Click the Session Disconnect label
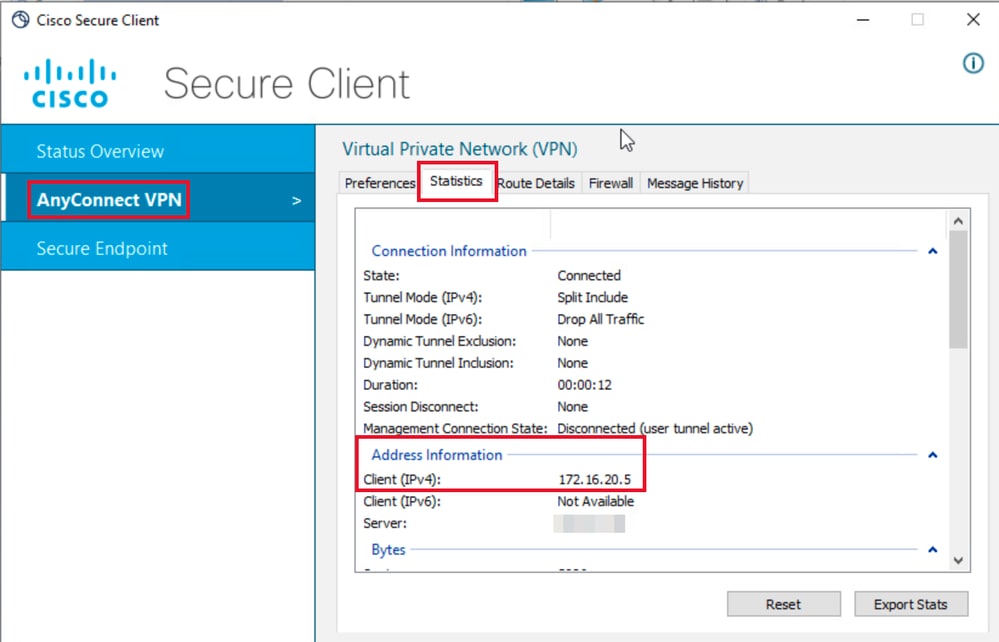 coord(420,406)
